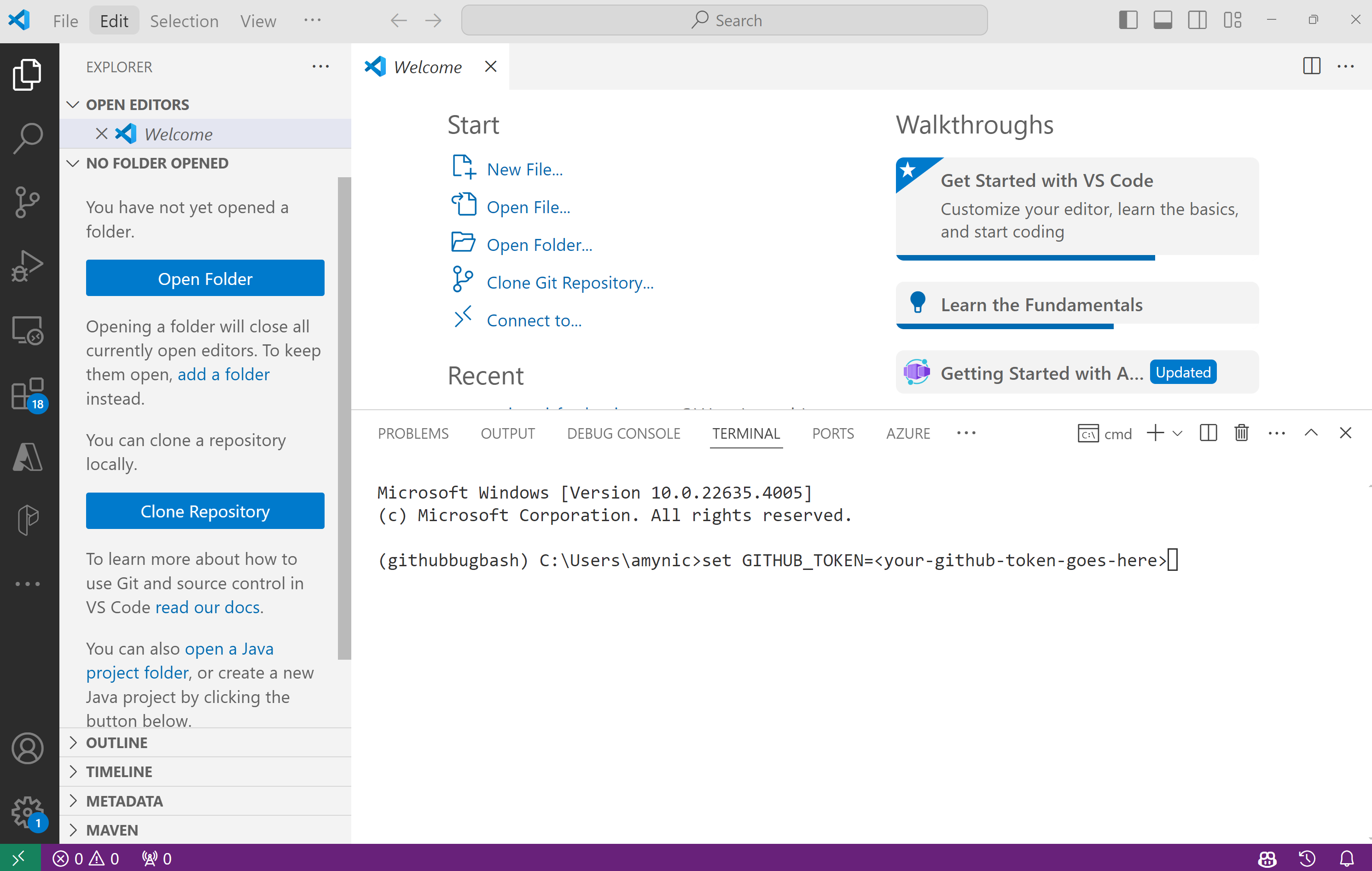Viewport: 1372px width, 871px height.
Task: Switch to the DEBUG CONSOLE tab
Action: tap(623, 434)
